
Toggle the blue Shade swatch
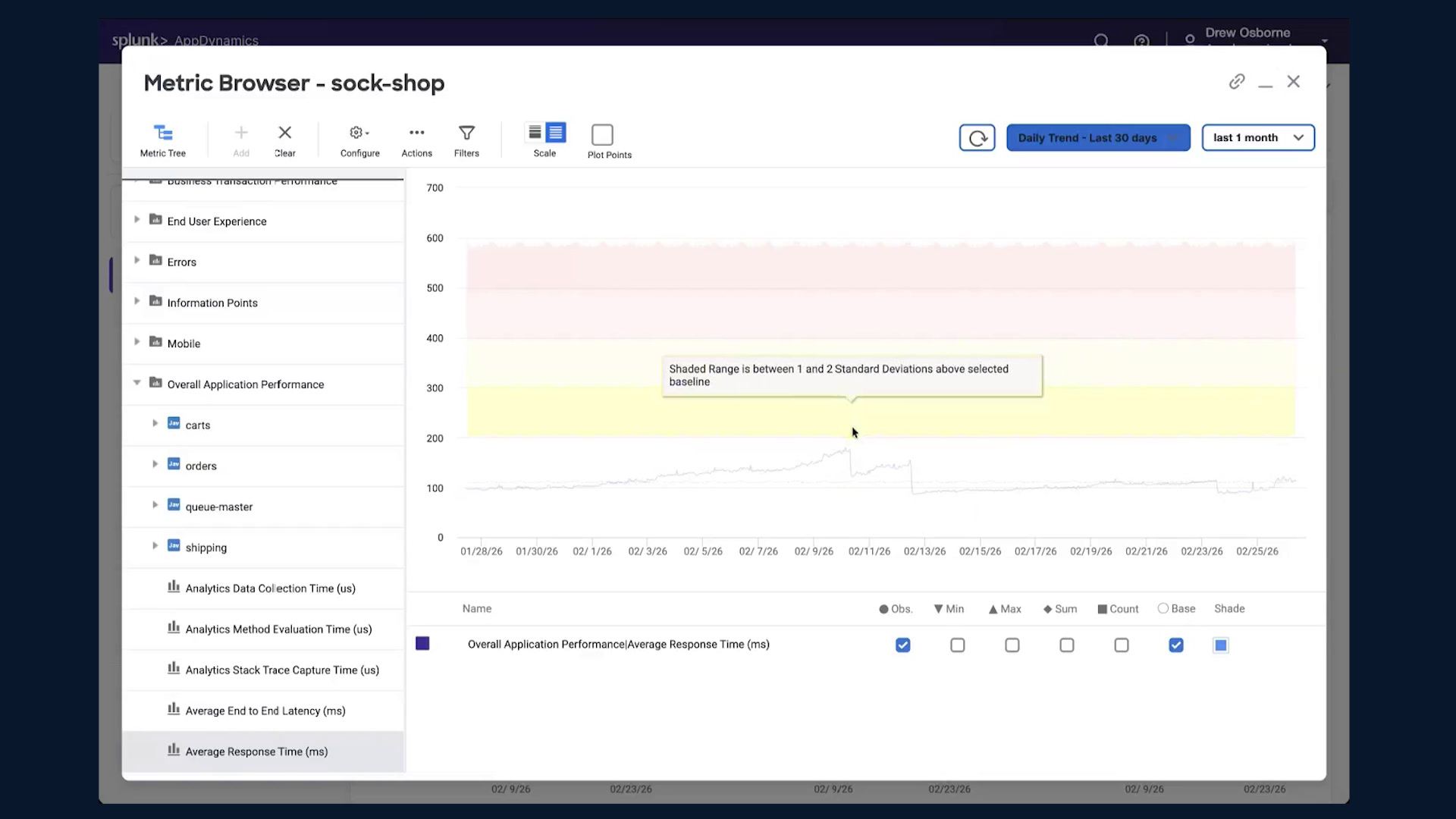(x=1221, y=645)
